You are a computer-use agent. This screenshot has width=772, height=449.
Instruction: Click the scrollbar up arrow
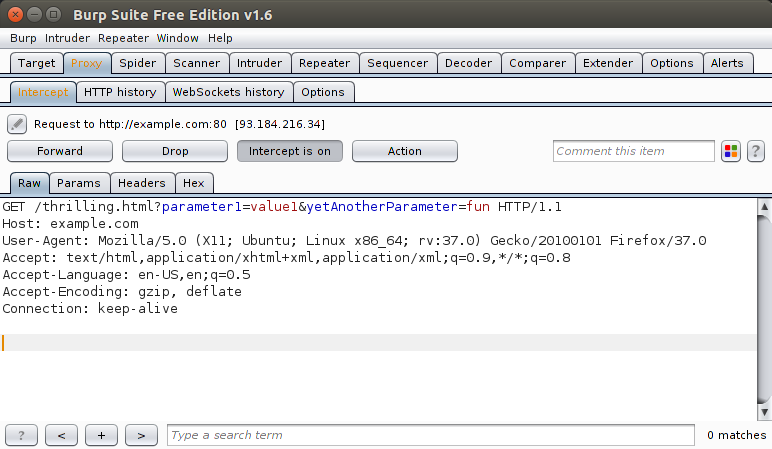(x=764, y=206)
